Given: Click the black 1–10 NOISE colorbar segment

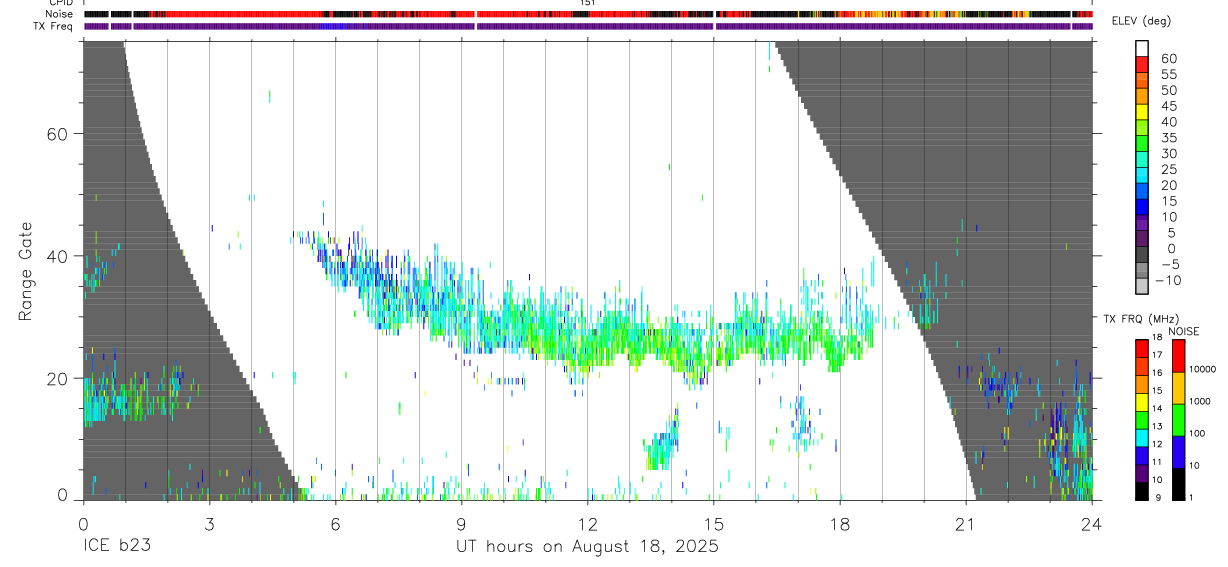Looking at the screenshot, I should click(1179, 484).
